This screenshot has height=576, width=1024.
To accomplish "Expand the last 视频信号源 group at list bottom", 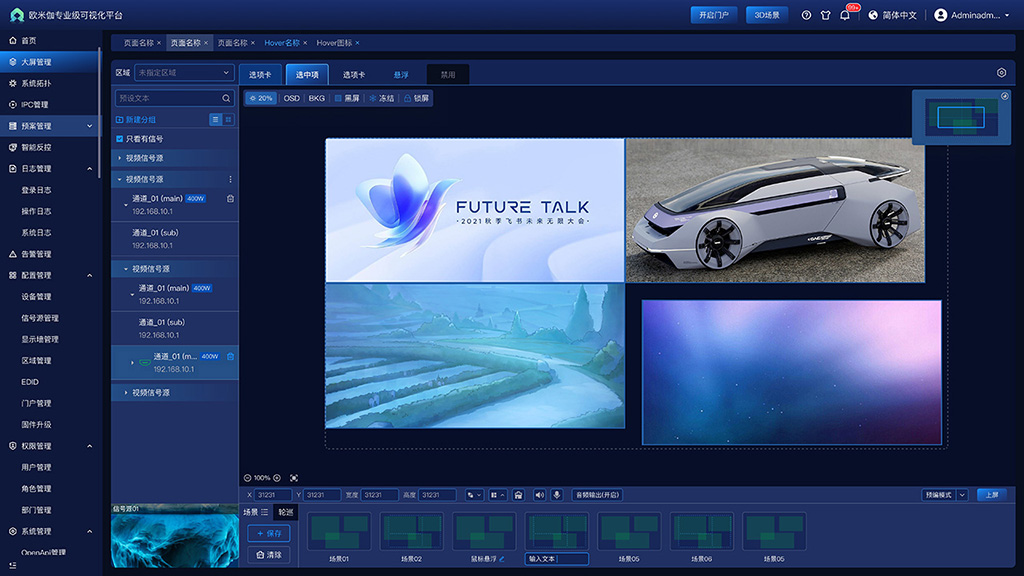I will pyautogui.click(x=126, y=392).
